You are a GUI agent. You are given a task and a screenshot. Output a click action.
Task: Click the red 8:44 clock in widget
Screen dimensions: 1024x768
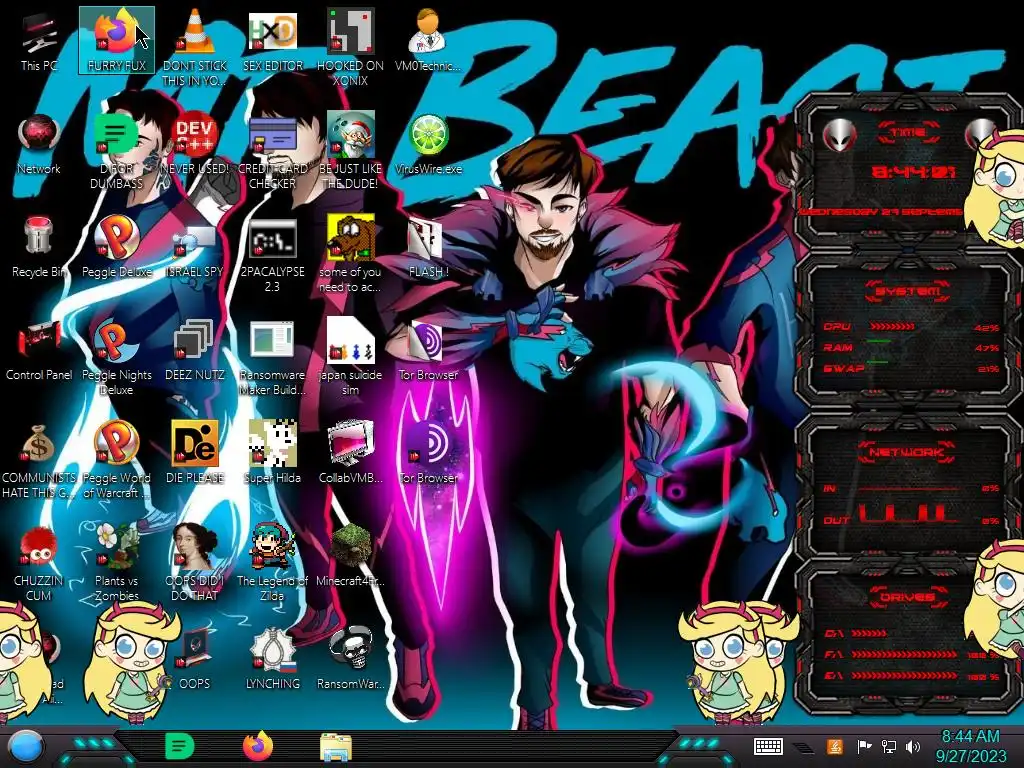[x=914, y=172]
